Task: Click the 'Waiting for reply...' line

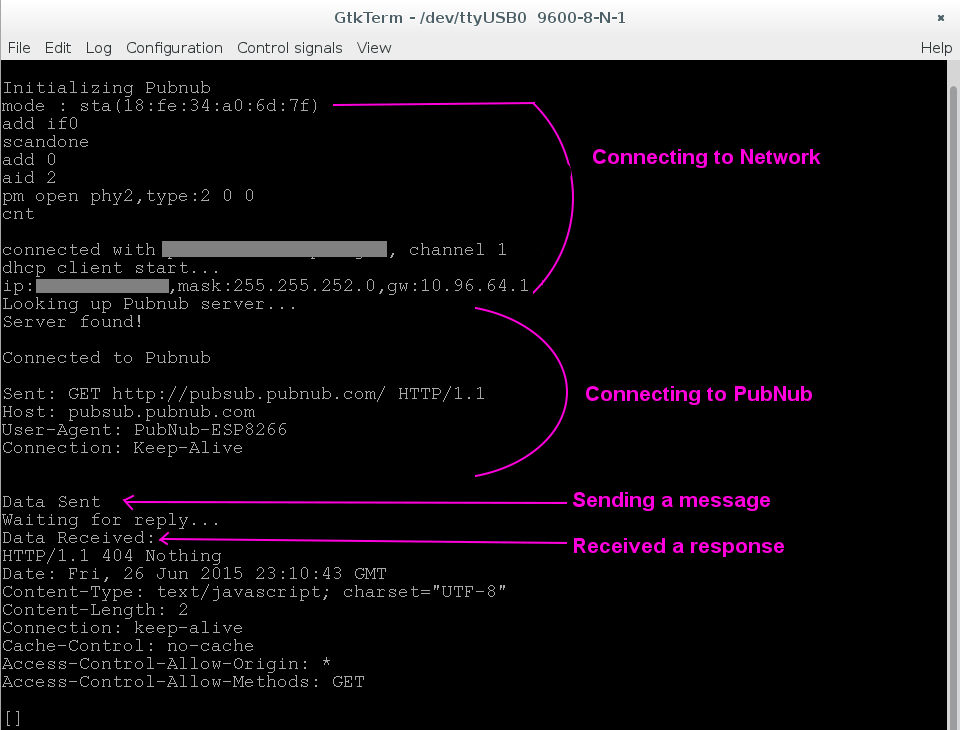Action: [111, 521]
